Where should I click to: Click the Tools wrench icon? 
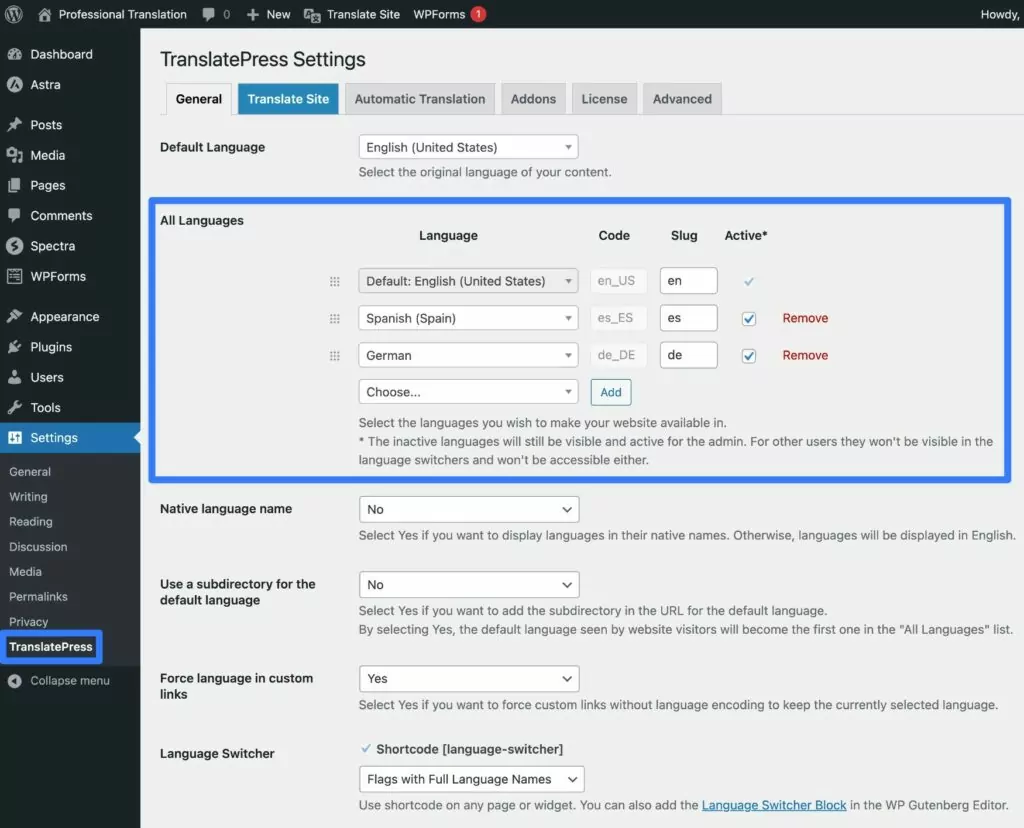click(14, 407)
